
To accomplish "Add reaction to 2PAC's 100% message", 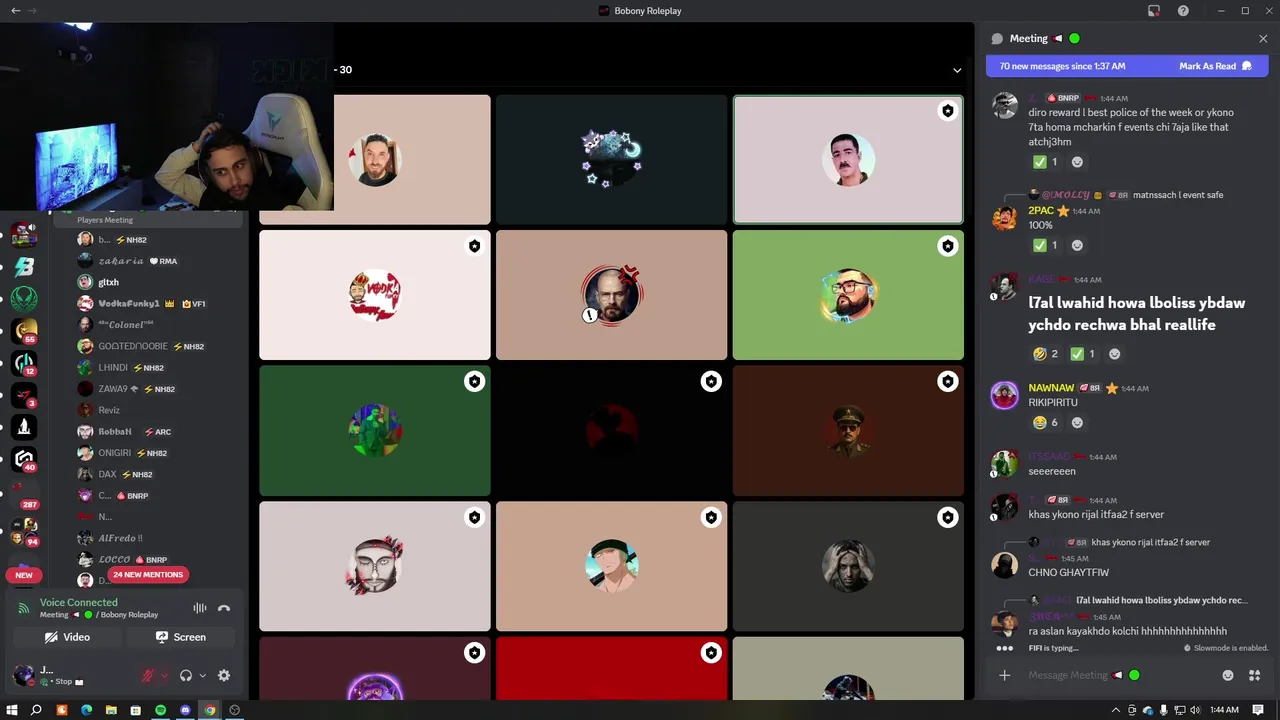I will [1077, 245].
